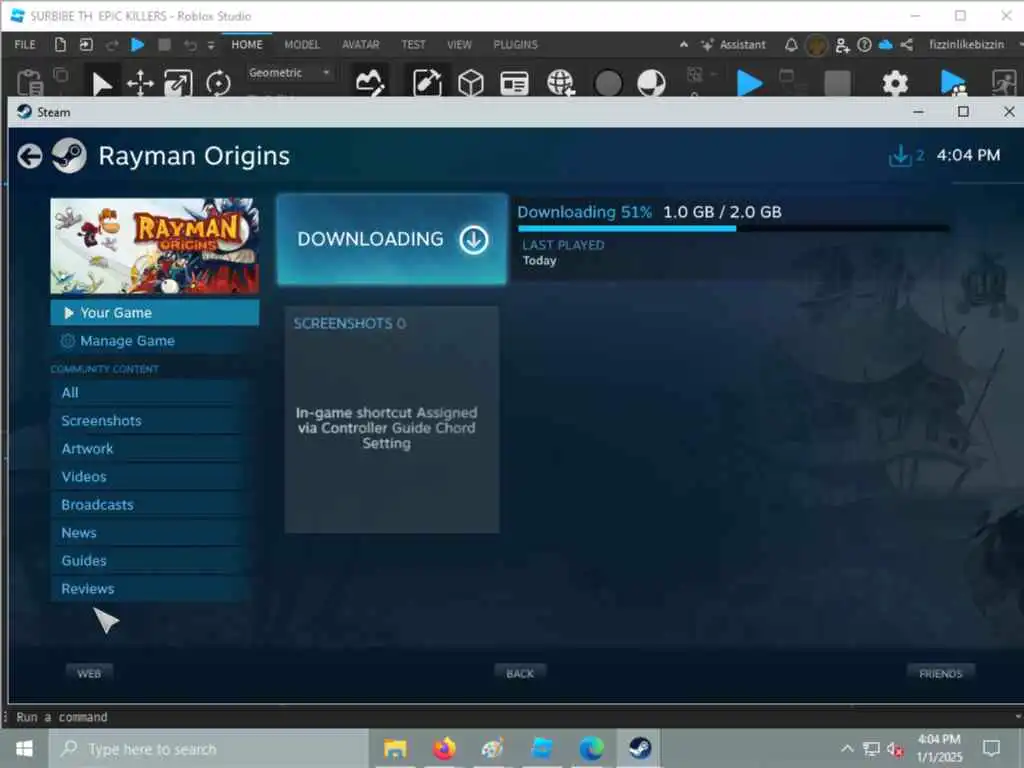Click the BACK button at the bottom
This screenshot has width=1024, height=768.
pyautogui.click(x=520, y=673)
